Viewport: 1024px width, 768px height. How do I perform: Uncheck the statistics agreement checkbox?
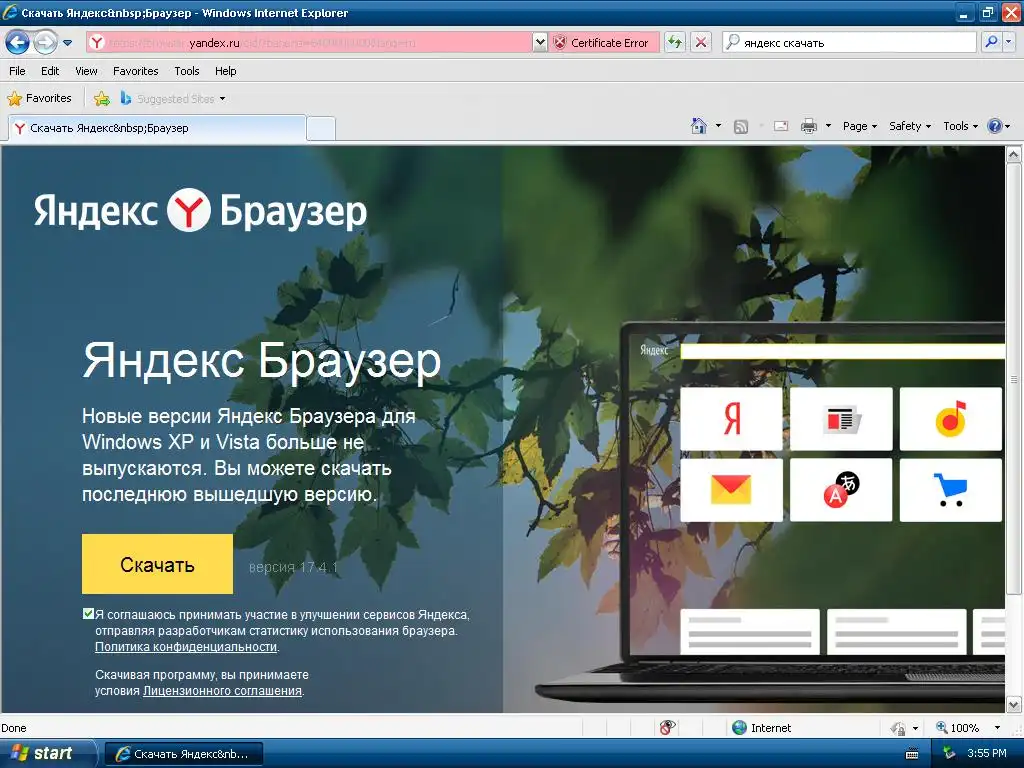(x=88, y=614)
